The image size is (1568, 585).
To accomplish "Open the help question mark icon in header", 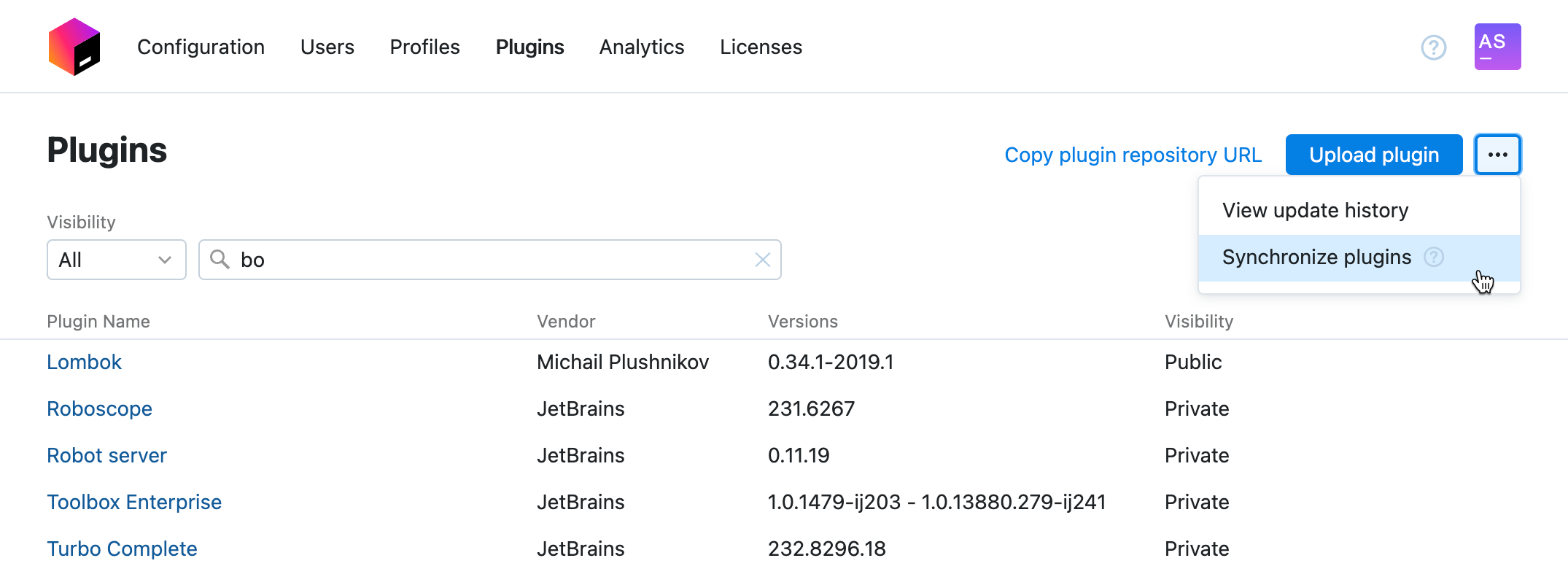I will click(1434, 47).
